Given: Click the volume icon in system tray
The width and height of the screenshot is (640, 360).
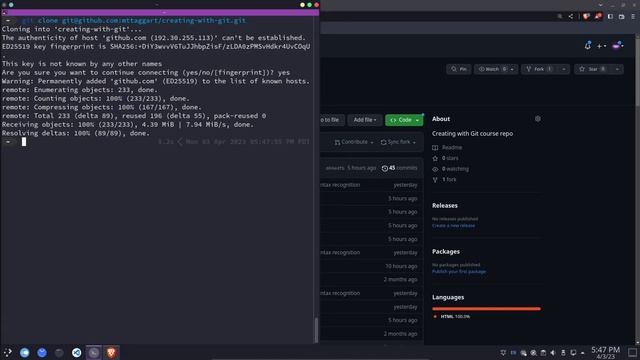Looking at the screenshot, I should (x=553, y=353).
